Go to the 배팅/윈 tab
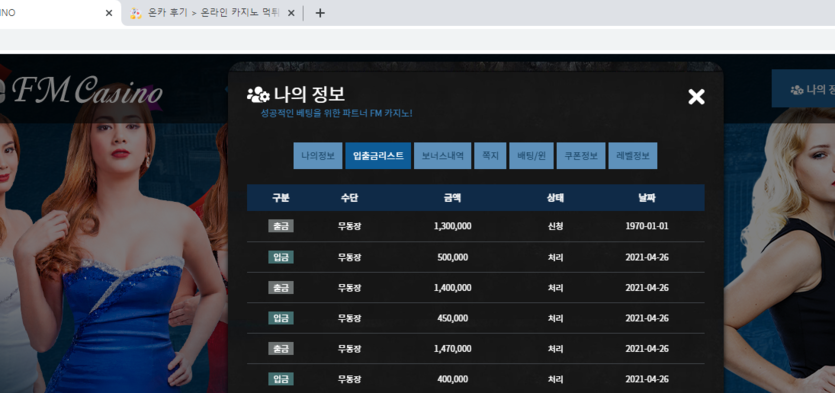 [x=531, y=156]
